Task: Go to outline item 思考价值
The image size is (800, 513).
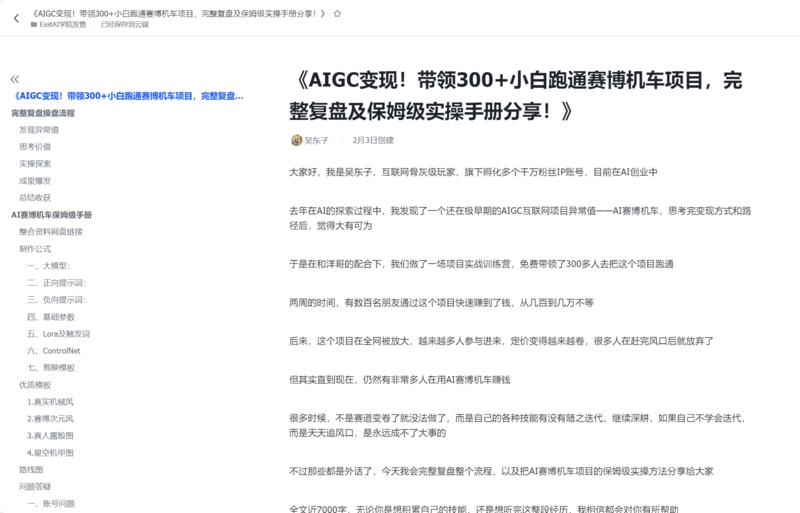Action: [x=35, y=146]
